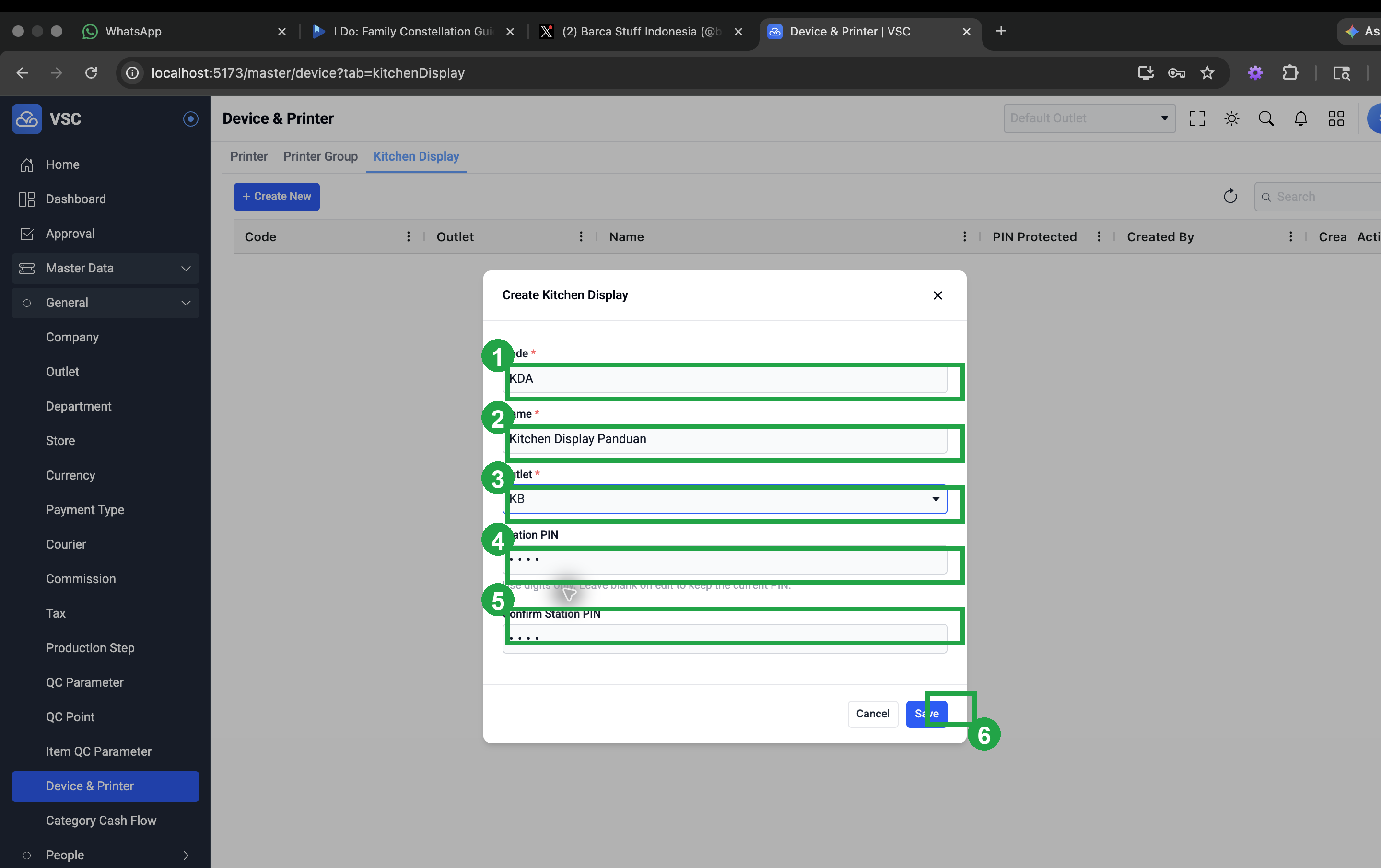Click the Create New button
Screen dimensions: 1381x868
point(276,197)
